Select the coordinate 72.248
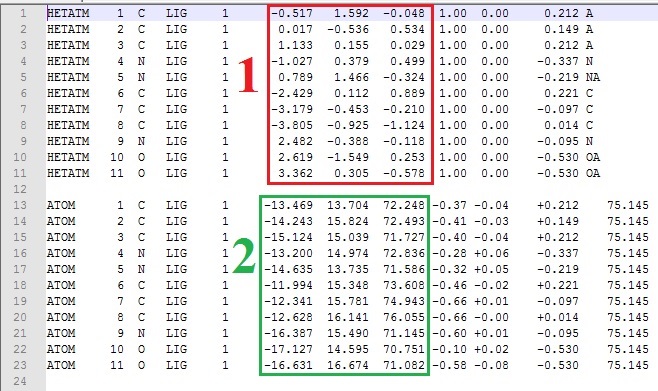This screenshot has height=391, width=658. tap(404, 205)
